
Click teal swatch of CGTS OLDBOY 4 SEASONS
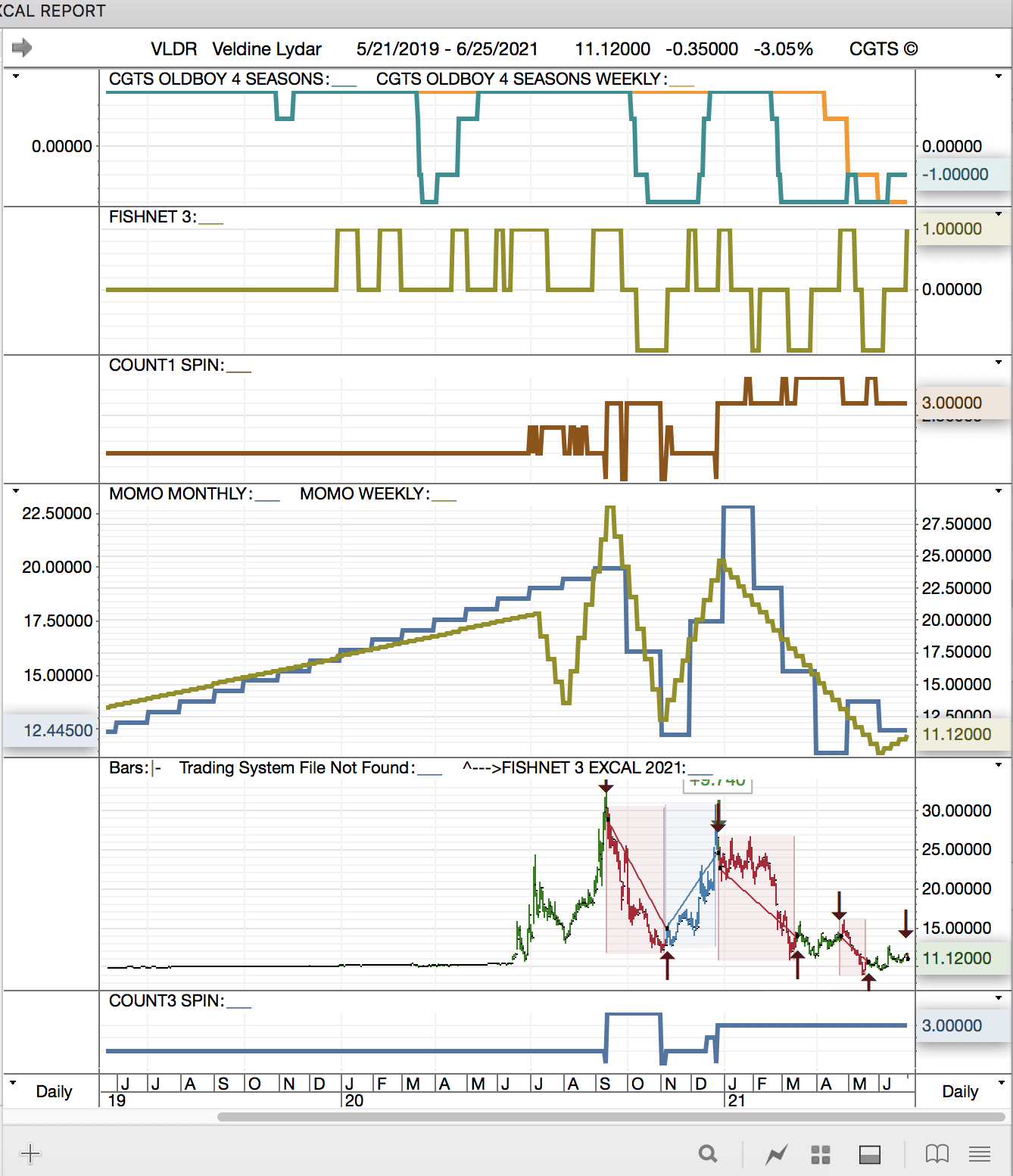point(344,86)
